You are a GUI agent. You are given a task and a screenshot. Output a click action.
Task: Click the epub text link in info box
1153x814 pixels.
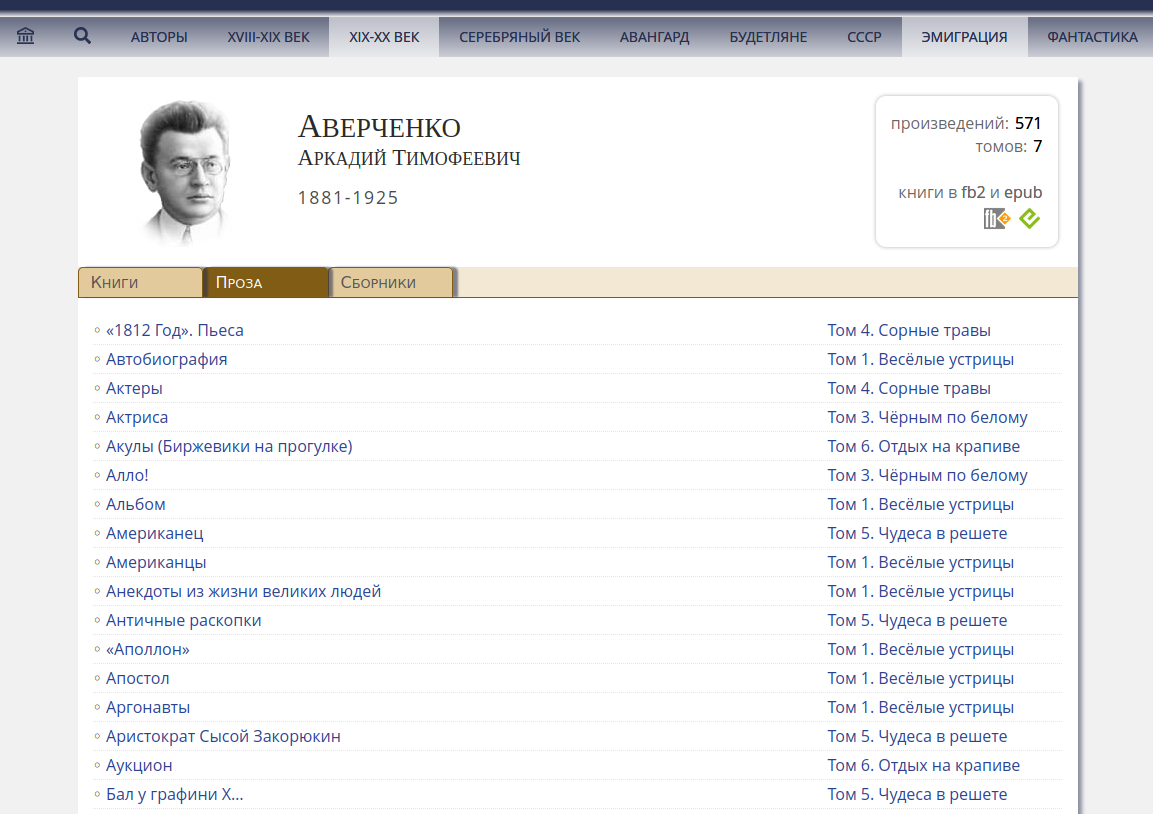click(x=1023, y=192)
